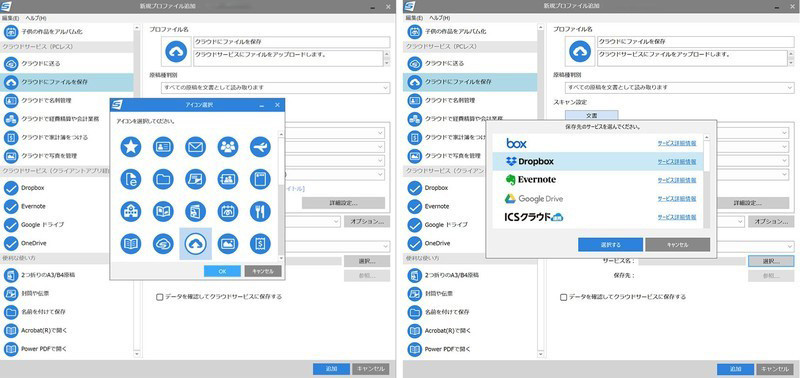Pick the business card album icon

228,179
